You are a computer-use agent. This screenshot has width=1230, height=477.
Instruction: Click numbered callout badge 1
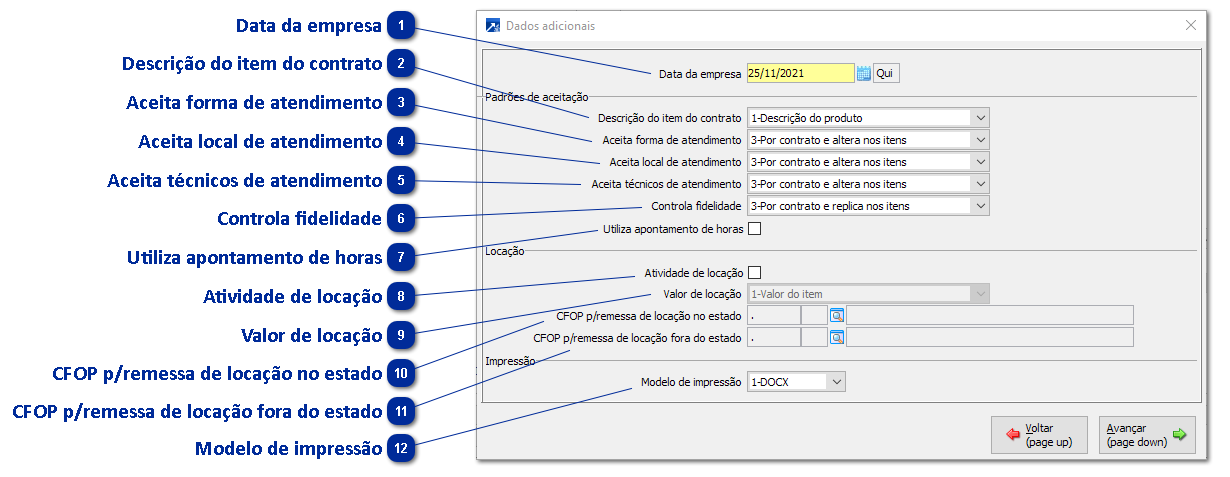[401, 25]
